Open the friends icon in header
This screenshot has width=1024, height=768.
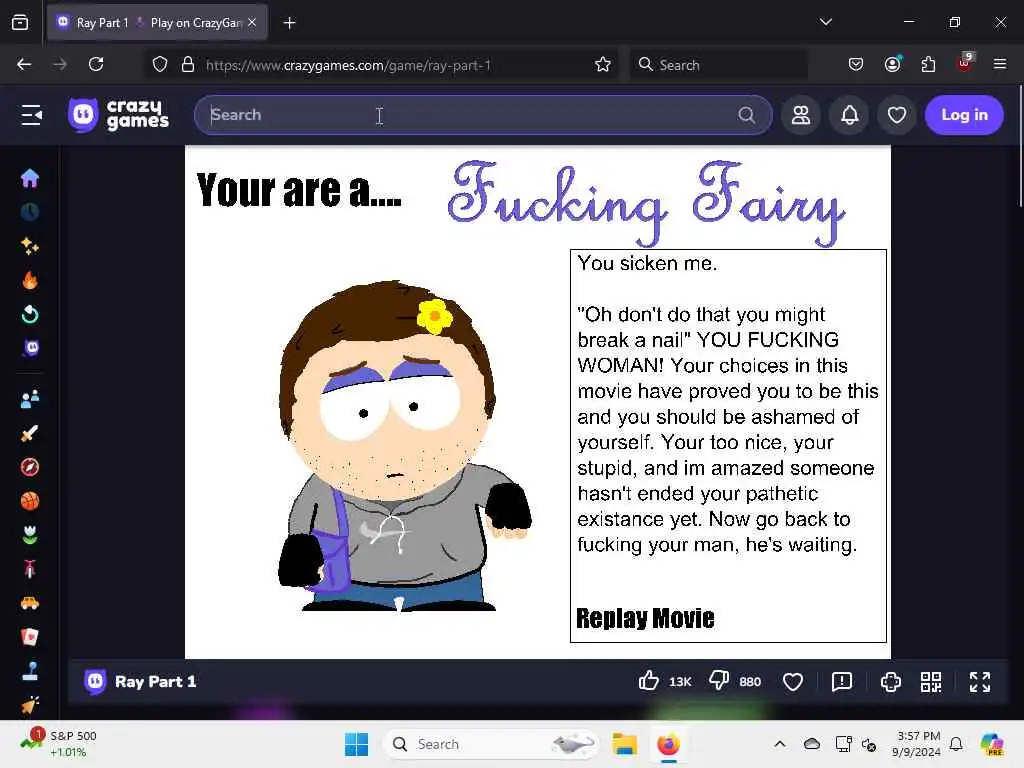tap(801, 115)
